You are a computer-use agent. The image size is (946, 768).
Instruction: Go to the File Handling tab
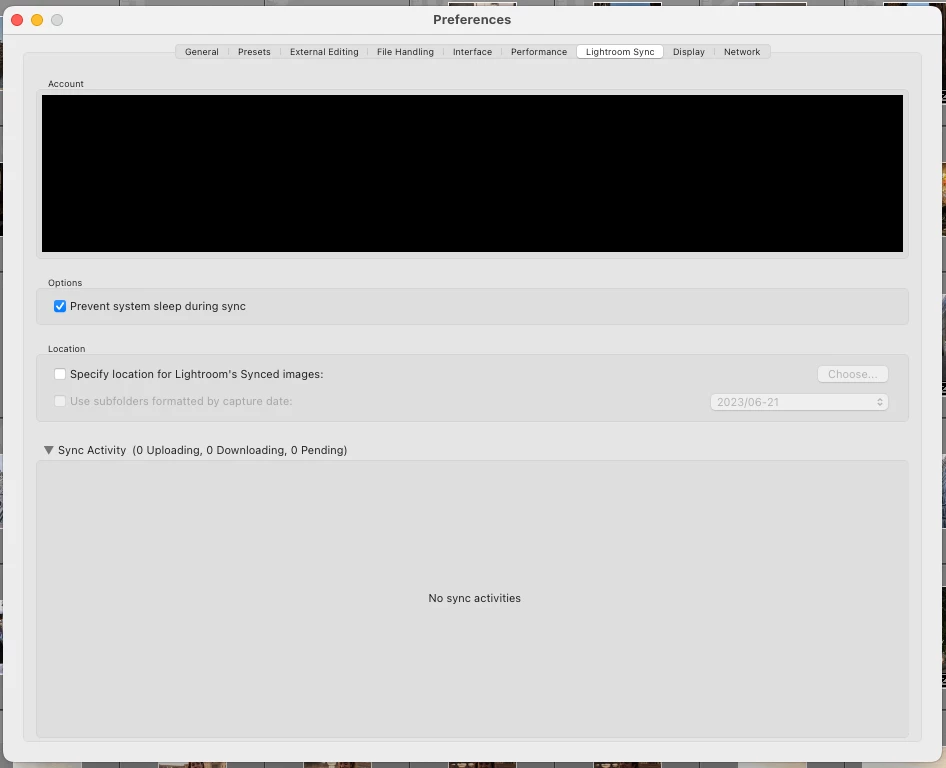(x=405, y=52)
